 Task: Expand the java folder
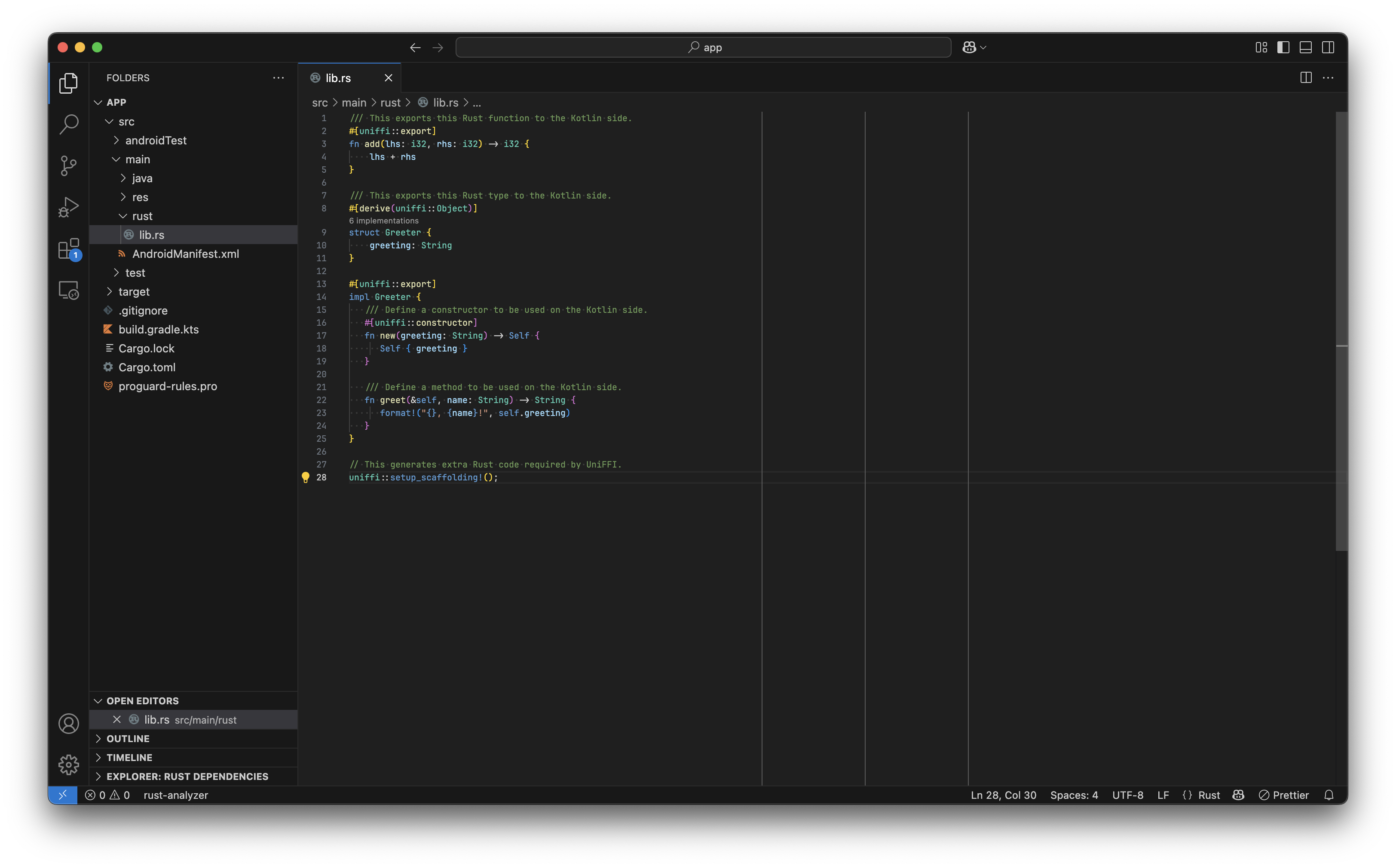pyautogui.click(x=193, y=178)
